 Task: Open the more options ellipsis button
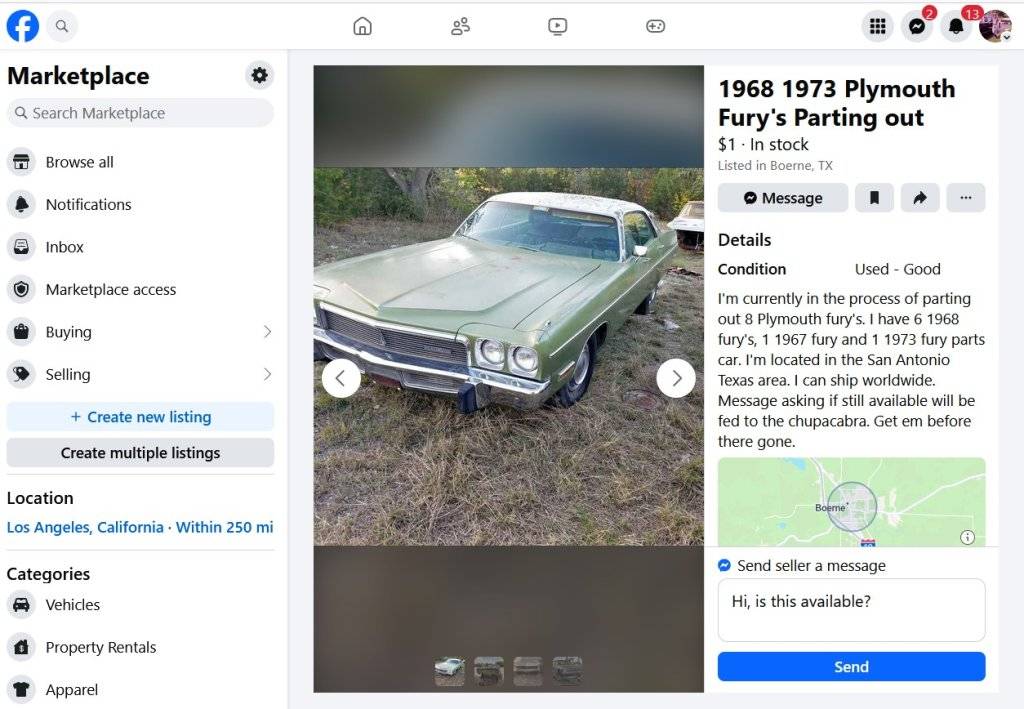965,198
